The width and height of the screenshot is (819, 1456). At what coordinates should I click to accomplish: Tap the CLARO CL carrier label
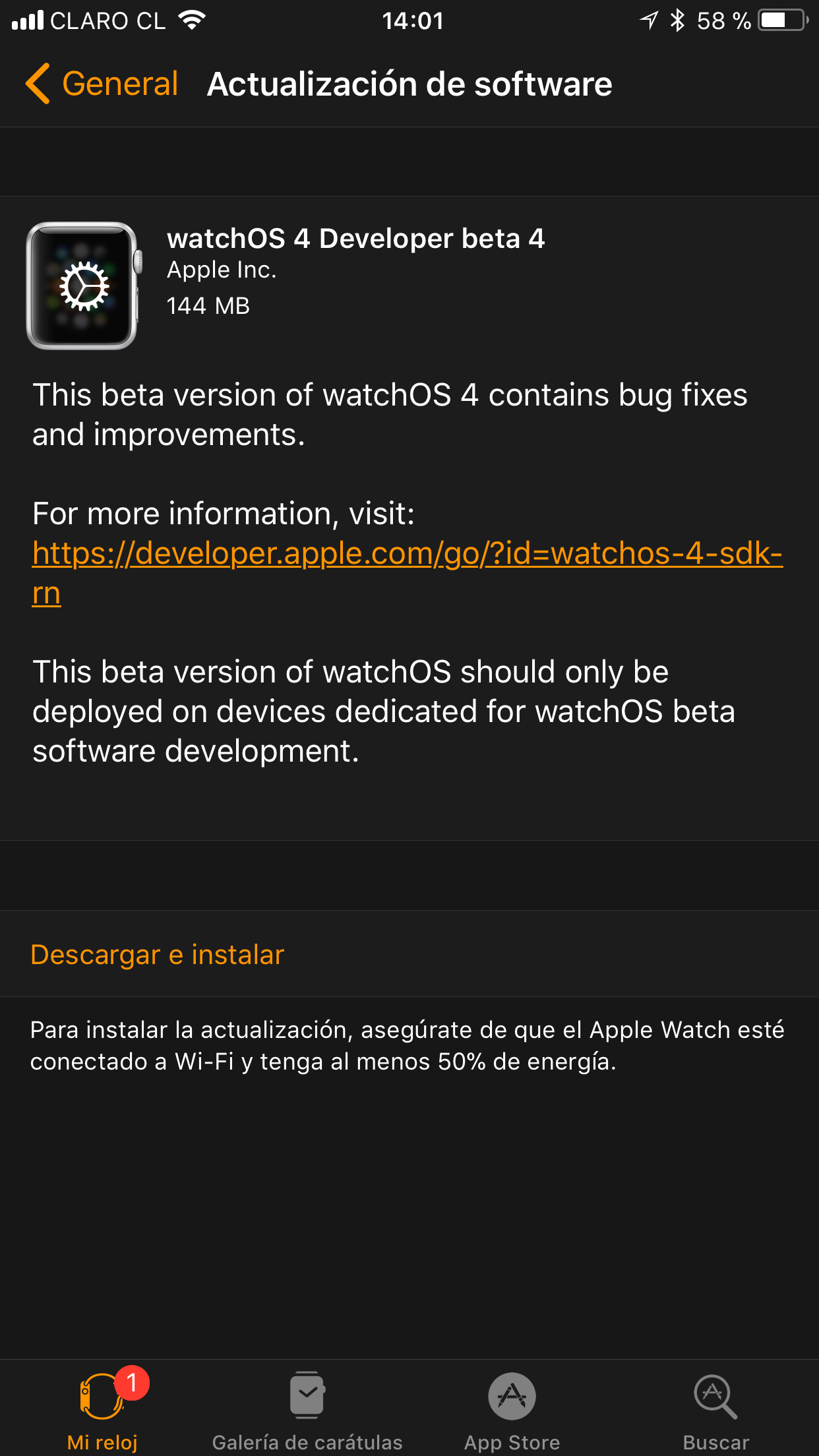coord(108,20)
